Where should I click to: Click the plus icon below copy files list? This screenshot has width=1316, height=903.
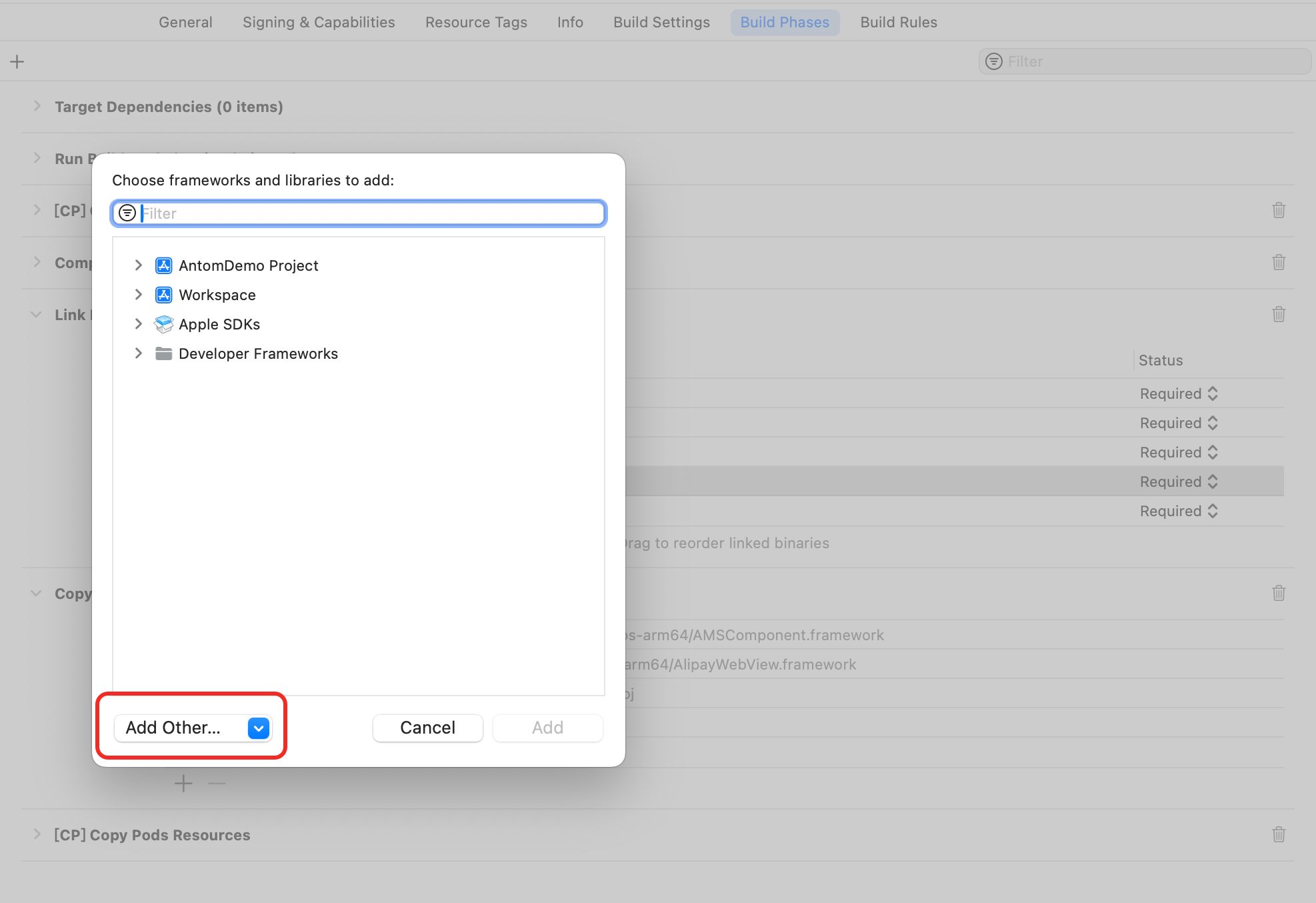coord(183,783)
